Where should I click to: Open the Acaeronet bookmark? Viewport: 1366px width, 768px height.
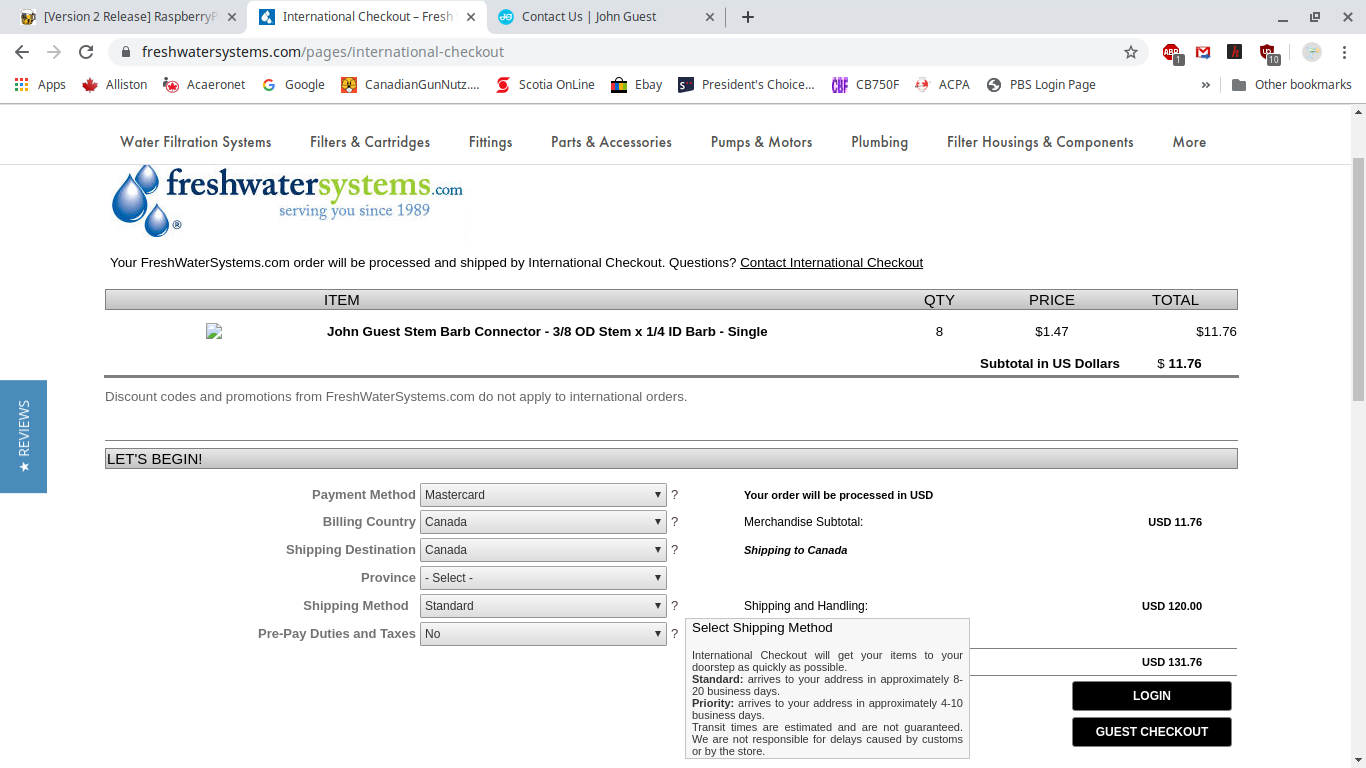coord(204,85)
